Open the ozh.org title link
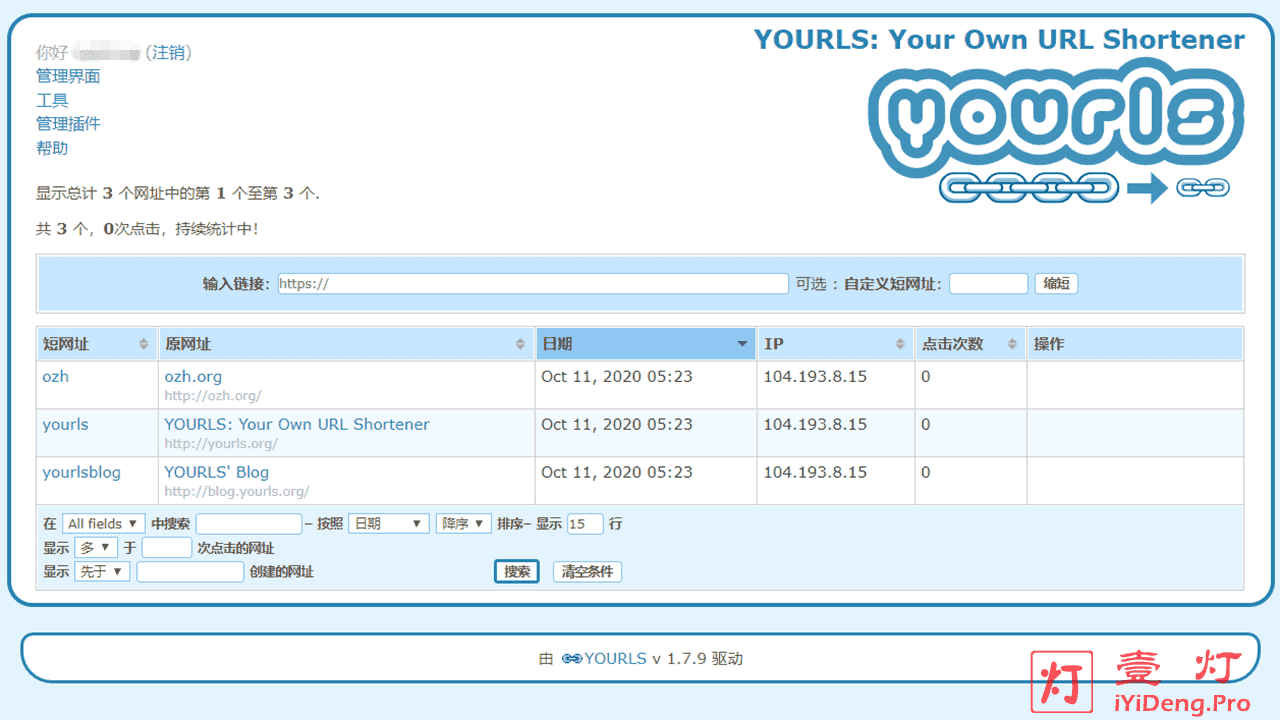This screenshot has height=720, width=1280. [x=193, y=377]
